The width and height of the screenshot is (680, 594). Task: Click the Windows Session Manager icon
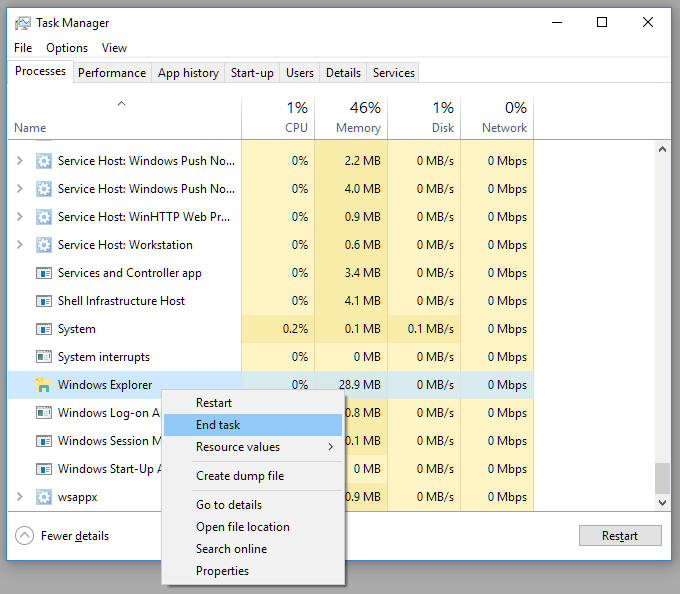(x=43, y=441)
